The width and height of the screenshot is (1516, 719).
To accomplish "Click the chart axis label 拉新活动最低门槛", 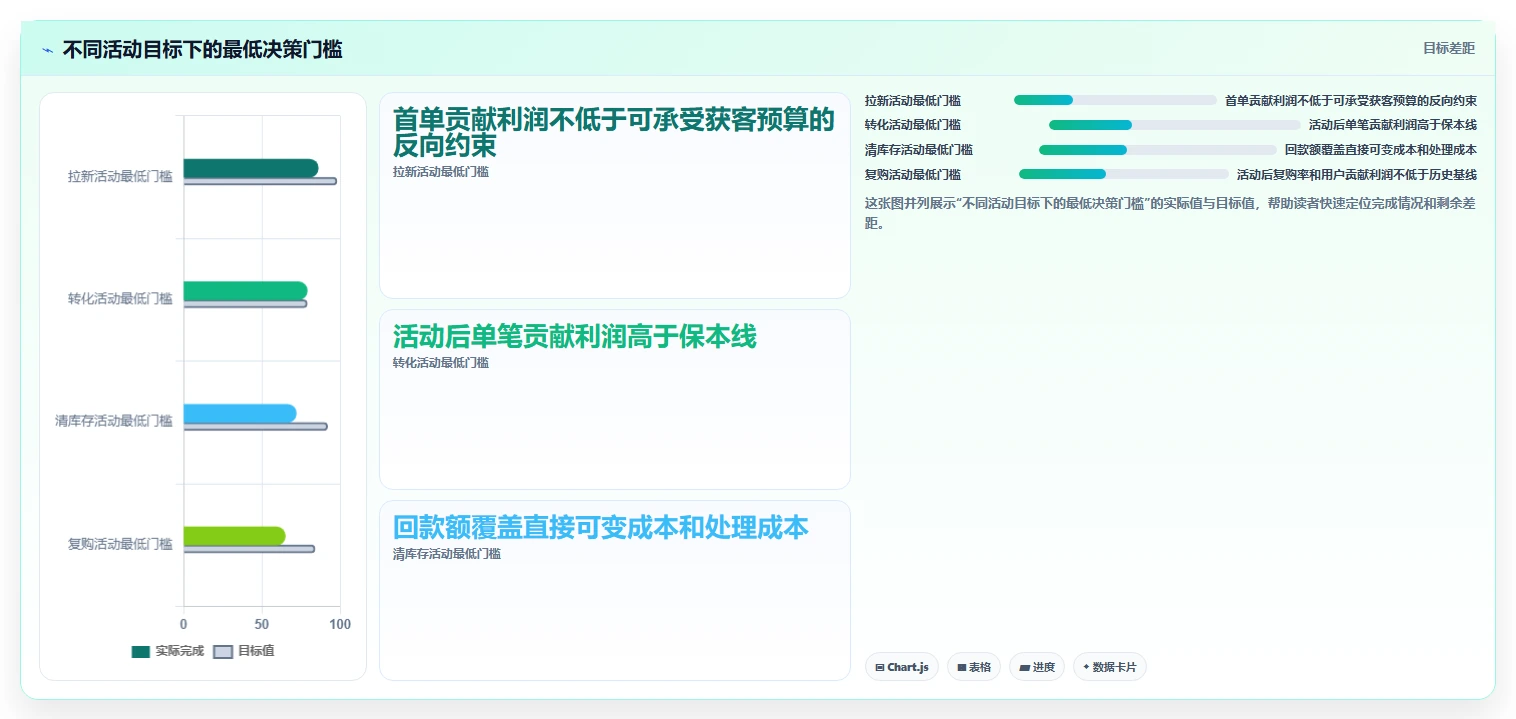I will coord(120,176).
